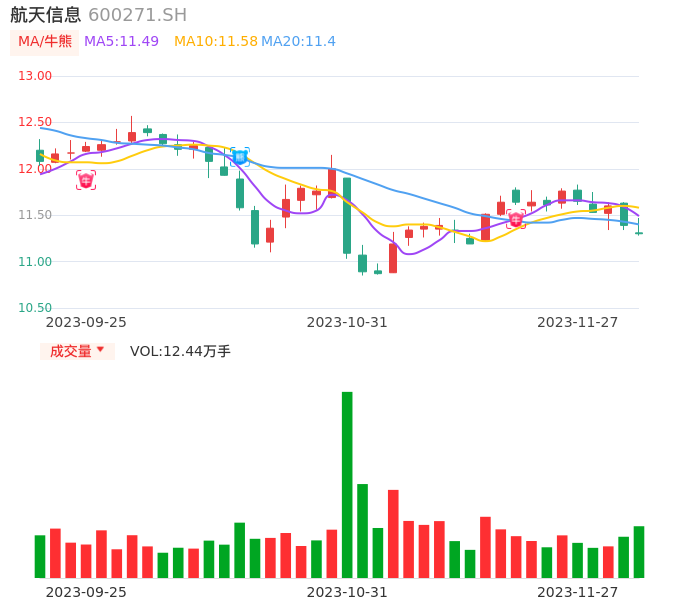Click the tallest green volume bar

click(347, 484)
